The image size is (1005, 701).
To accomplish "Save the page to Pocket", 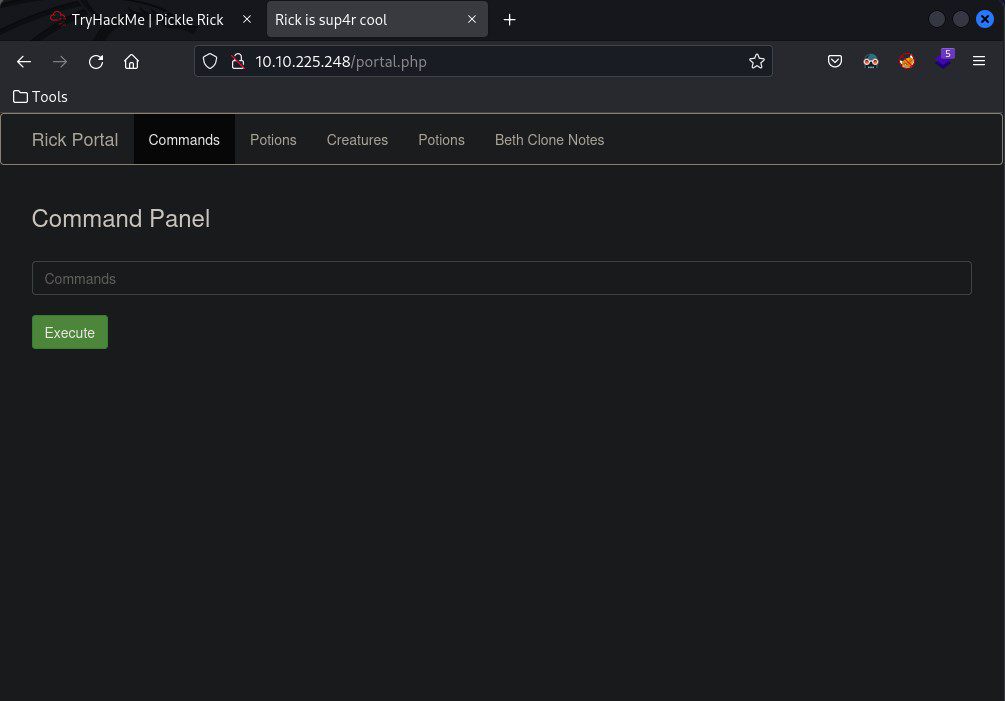I will tap(835, 62).
